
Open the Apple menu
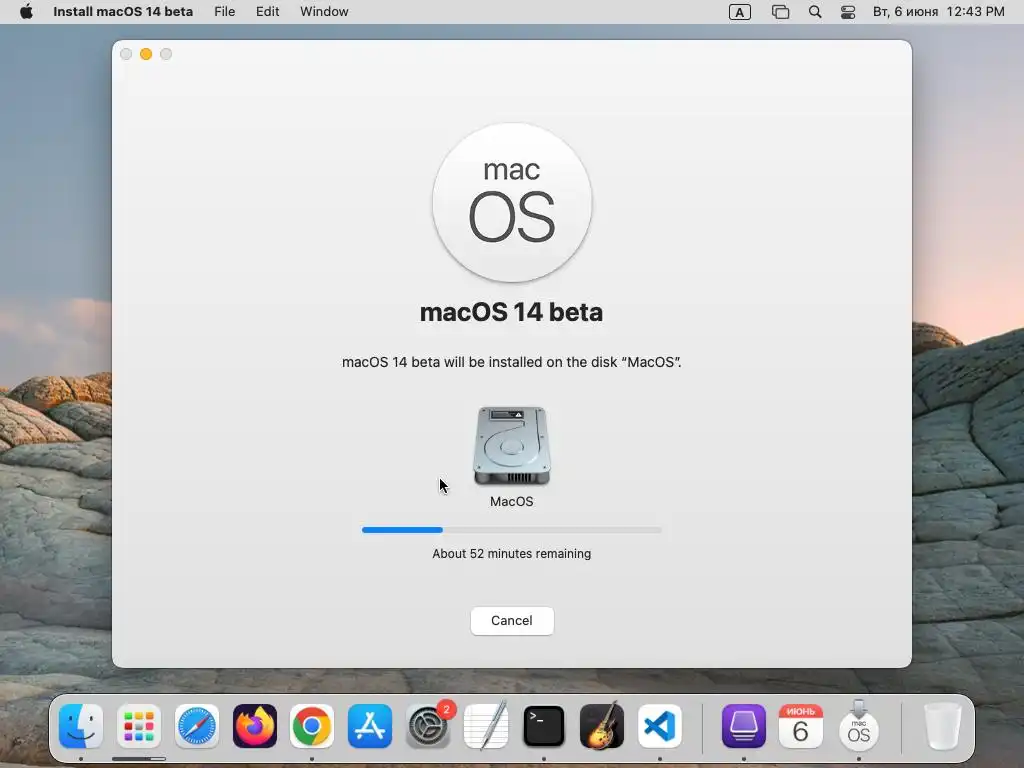pyautogui.click(x=26, y=12)
